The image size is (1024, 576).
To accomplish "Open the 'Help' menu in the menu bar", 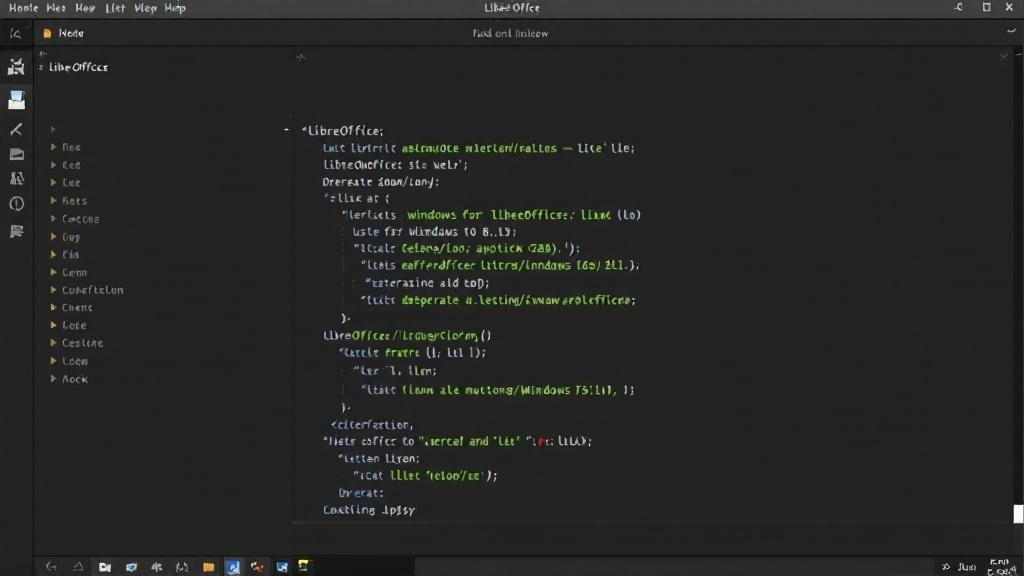I will [175, 8].
